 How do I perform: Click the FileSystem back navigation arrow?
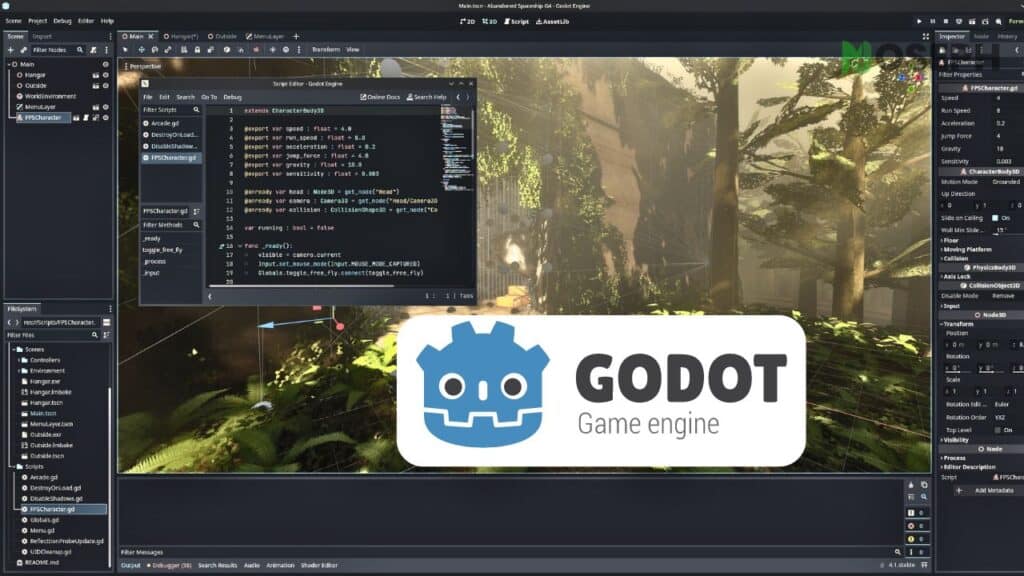click(x=9, y=323)
